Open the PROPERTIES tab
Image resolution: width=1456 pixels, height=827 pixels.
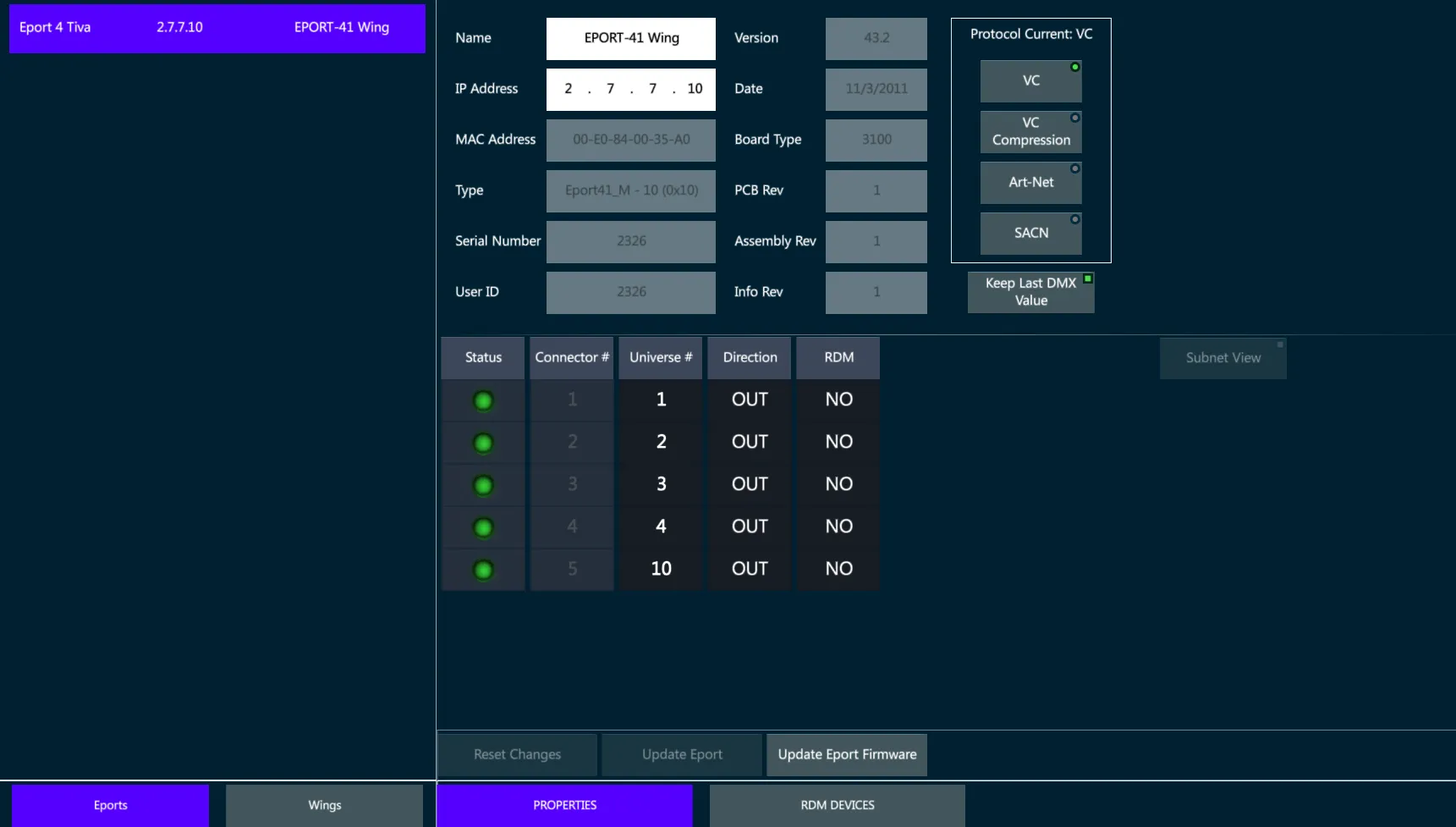(564, 805)
